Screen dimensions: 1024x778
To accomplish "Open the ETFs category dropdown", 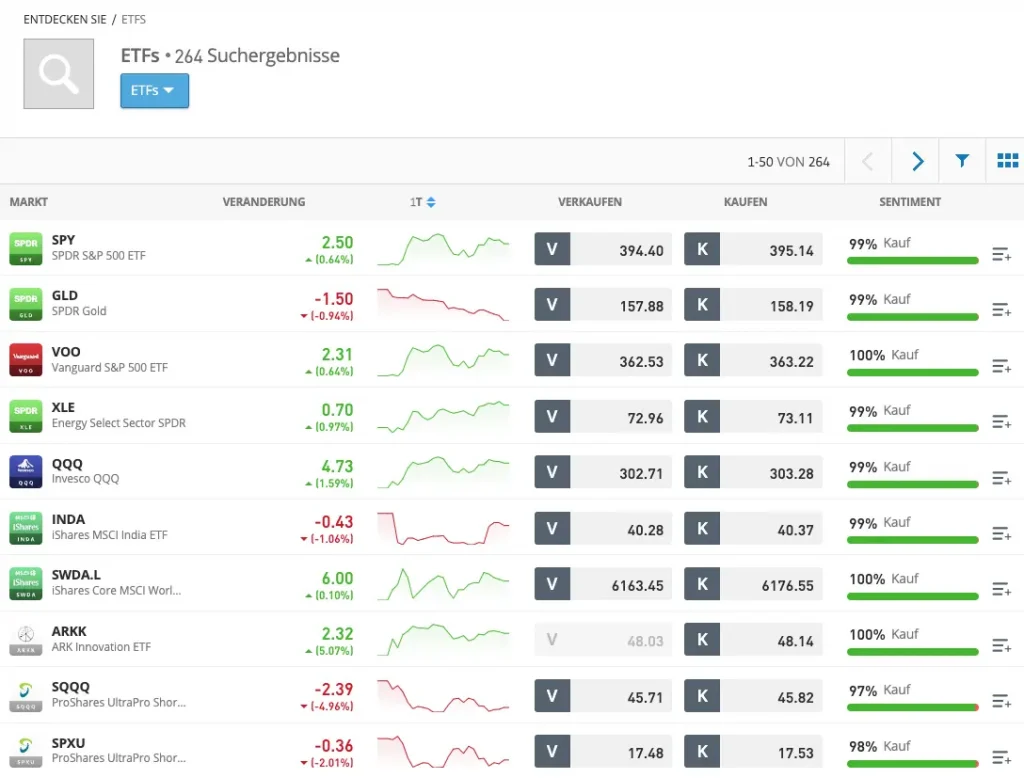I will [154, 90].
